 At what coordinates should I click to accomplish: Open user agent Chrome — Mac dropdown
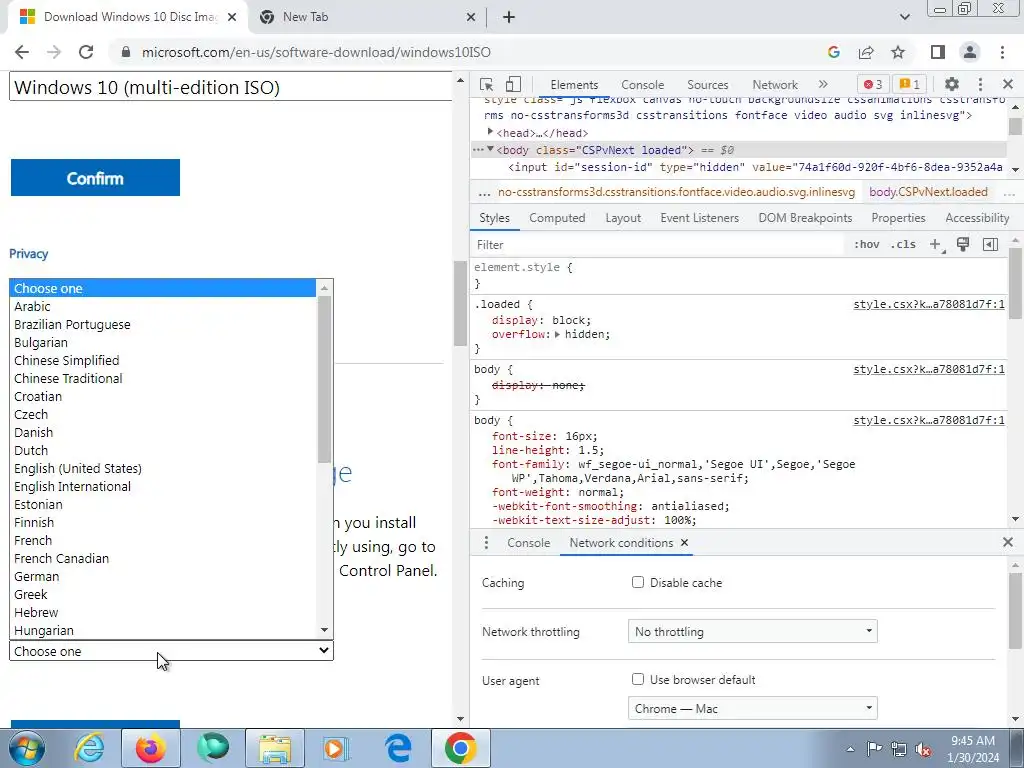point(752,709)
